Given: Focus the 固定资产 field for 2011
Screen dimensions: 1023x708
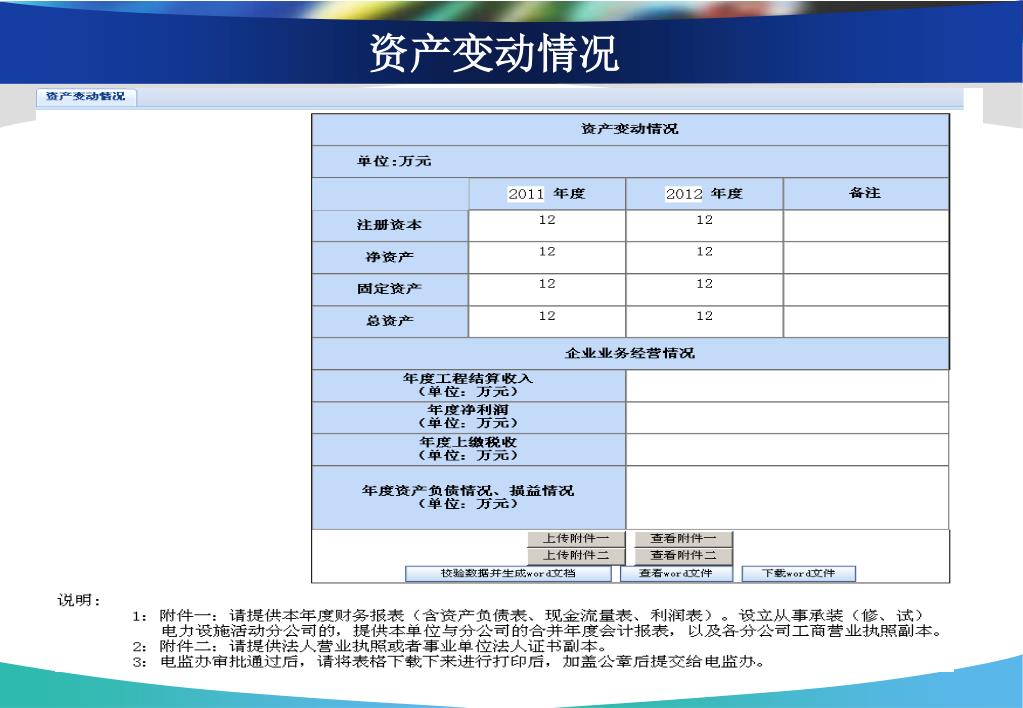Looking at the screenshot, I should pos(547,289).
